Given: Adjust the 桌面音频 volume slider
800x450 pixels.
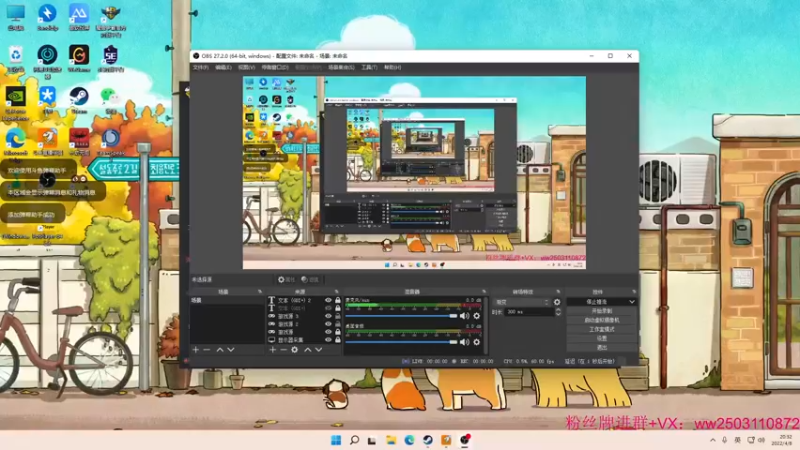Looking at the screenshot, I should click(x=402, y=342).
